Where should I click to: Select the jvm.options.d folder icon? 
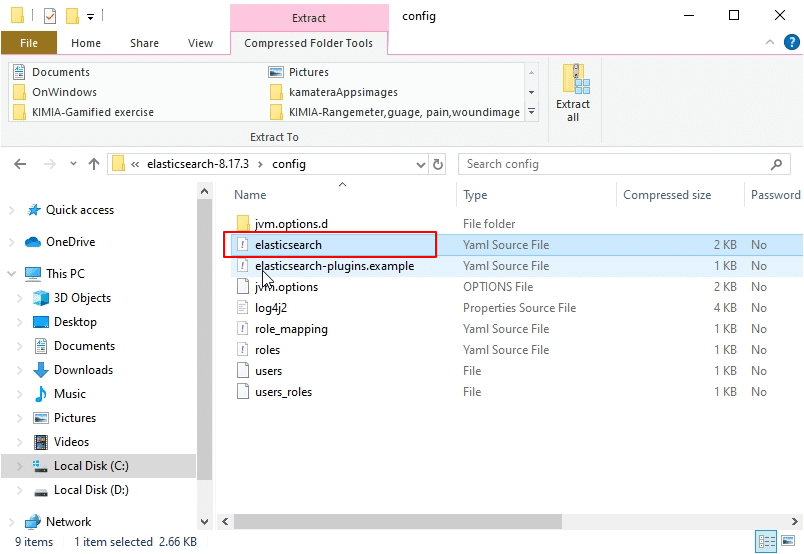[243, 224]
